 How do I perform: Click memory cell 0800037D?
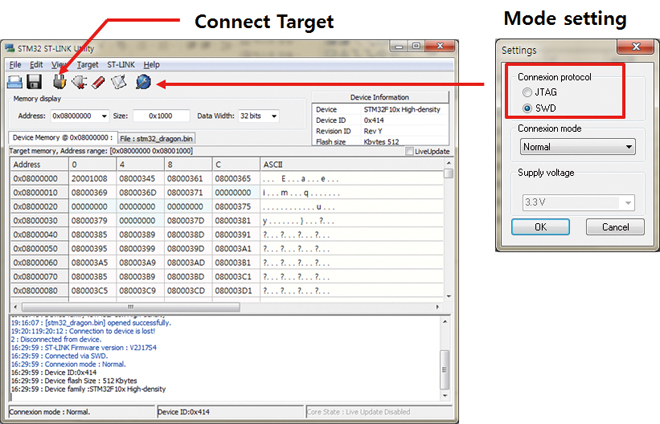click(x=188, y=220)
